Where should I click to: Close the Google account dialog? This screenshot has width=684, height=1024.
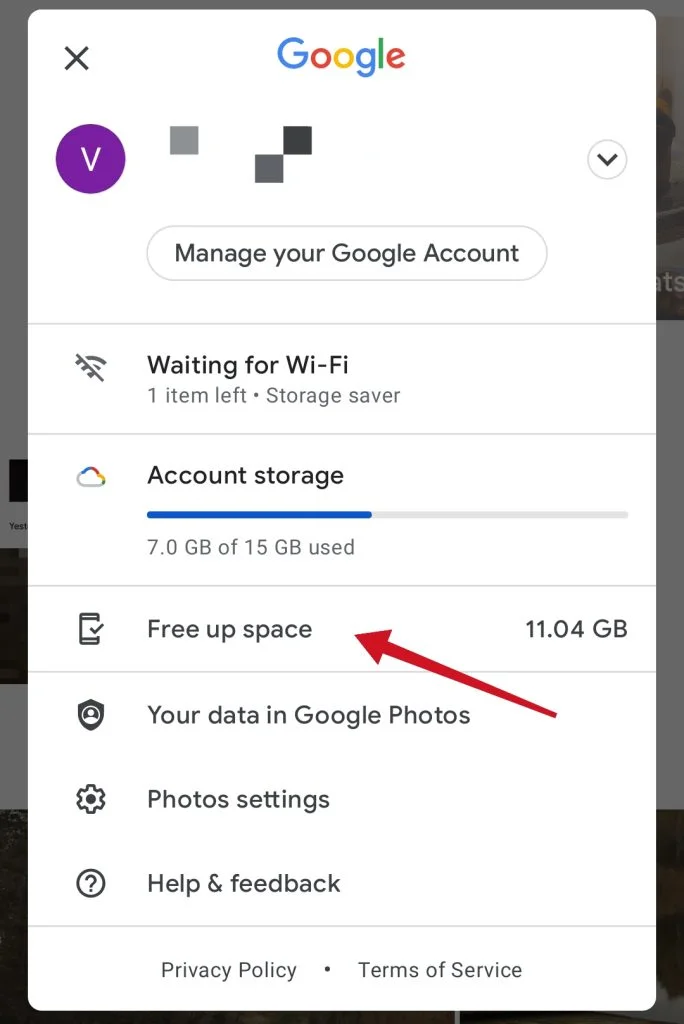coord(76,58)
